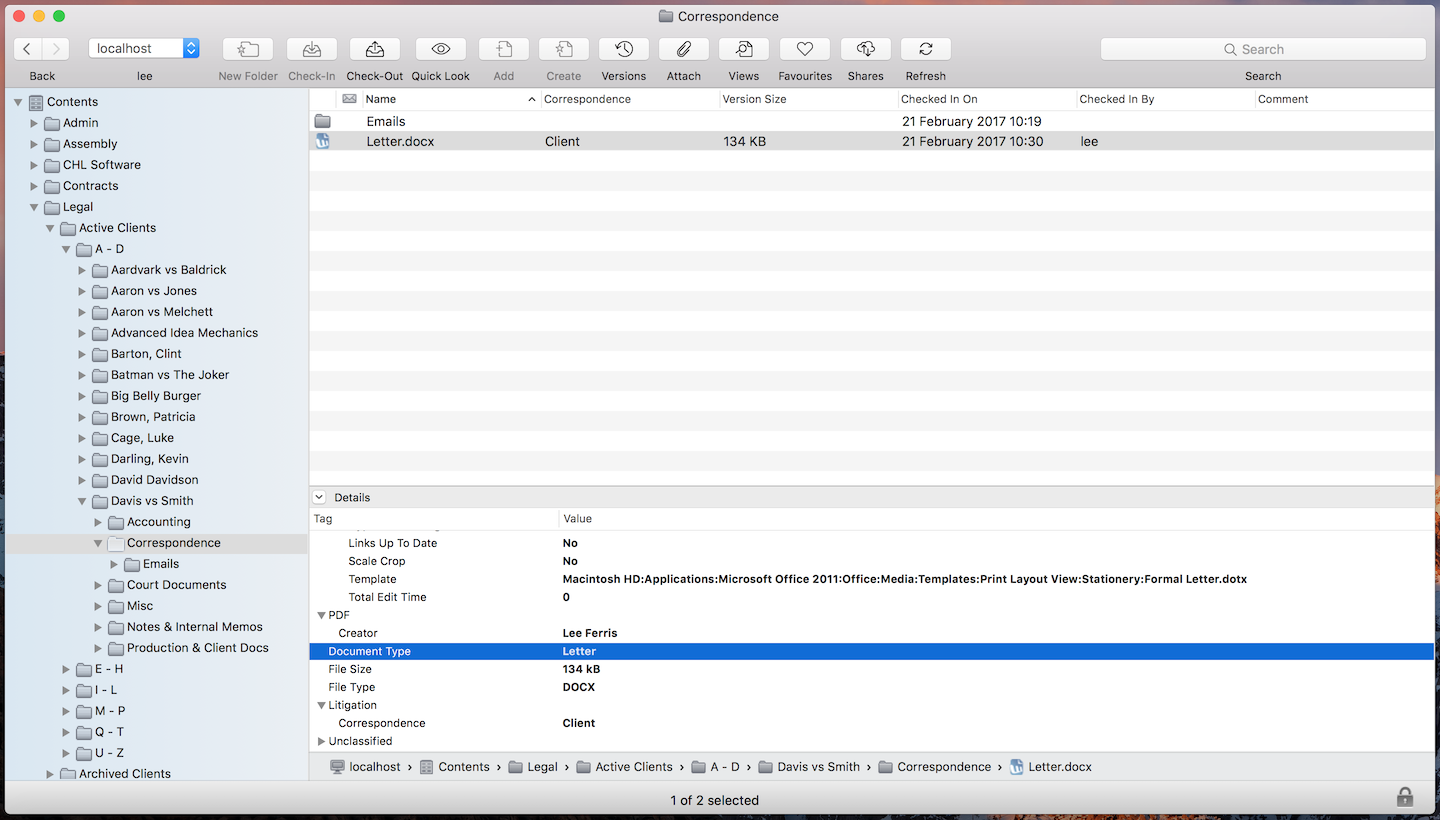Click the Attach paperclip icon
Viewport: 1440px width, 820px height.
click(684, 49)
